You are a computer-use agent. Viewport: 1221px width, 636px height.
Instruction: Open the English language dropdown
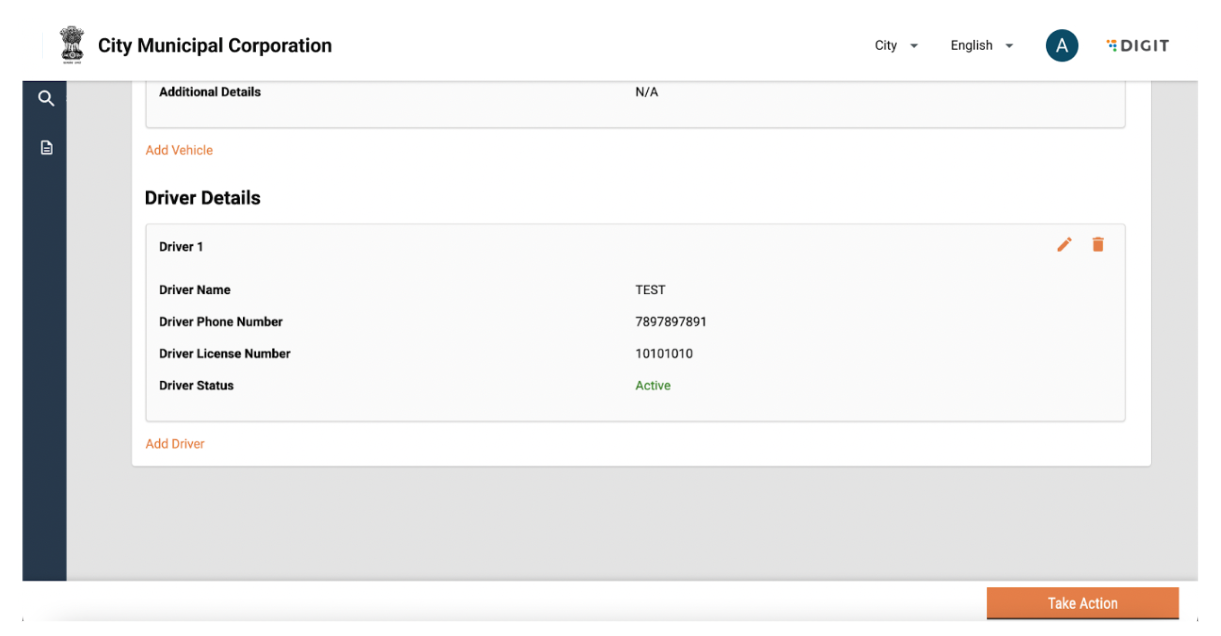[x=981, y=45]
